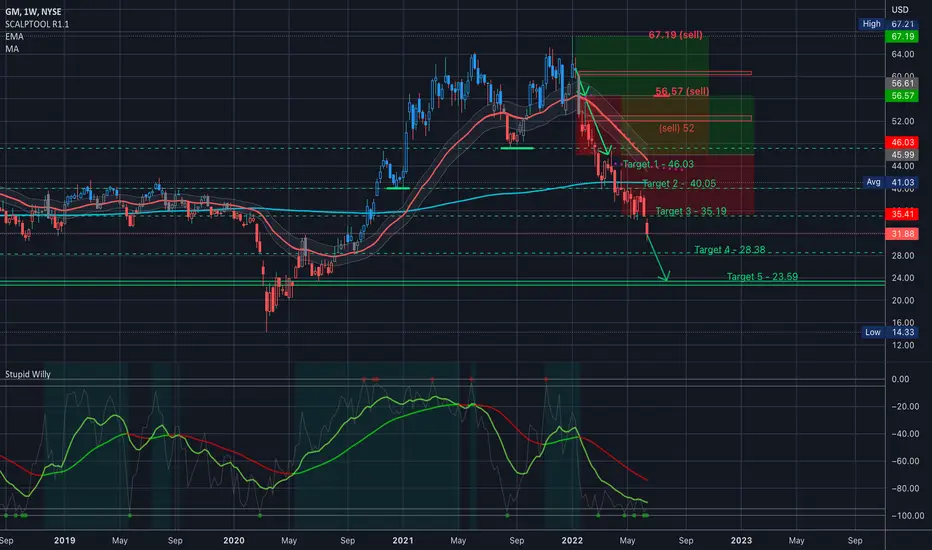Select the EMA indicator legend label
Viewport: 932px width, 550px height.
[x=14, y=36]
